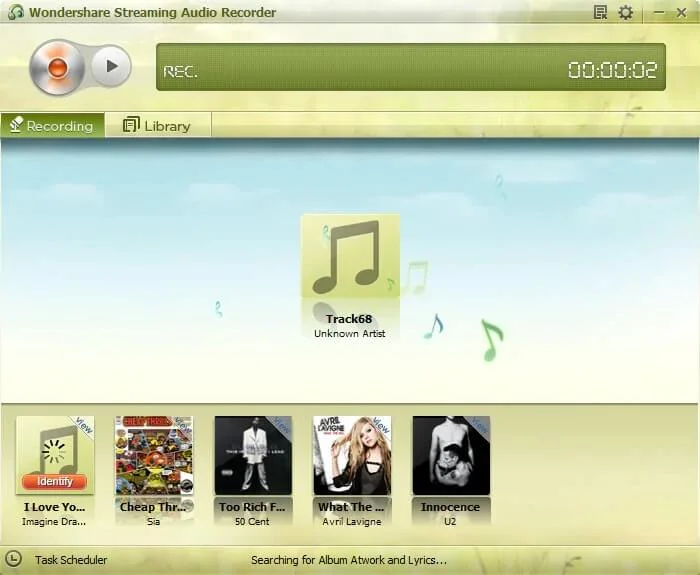
Task: Click the Imagine Dra... artist text
Action: click(x=54, y=521)
